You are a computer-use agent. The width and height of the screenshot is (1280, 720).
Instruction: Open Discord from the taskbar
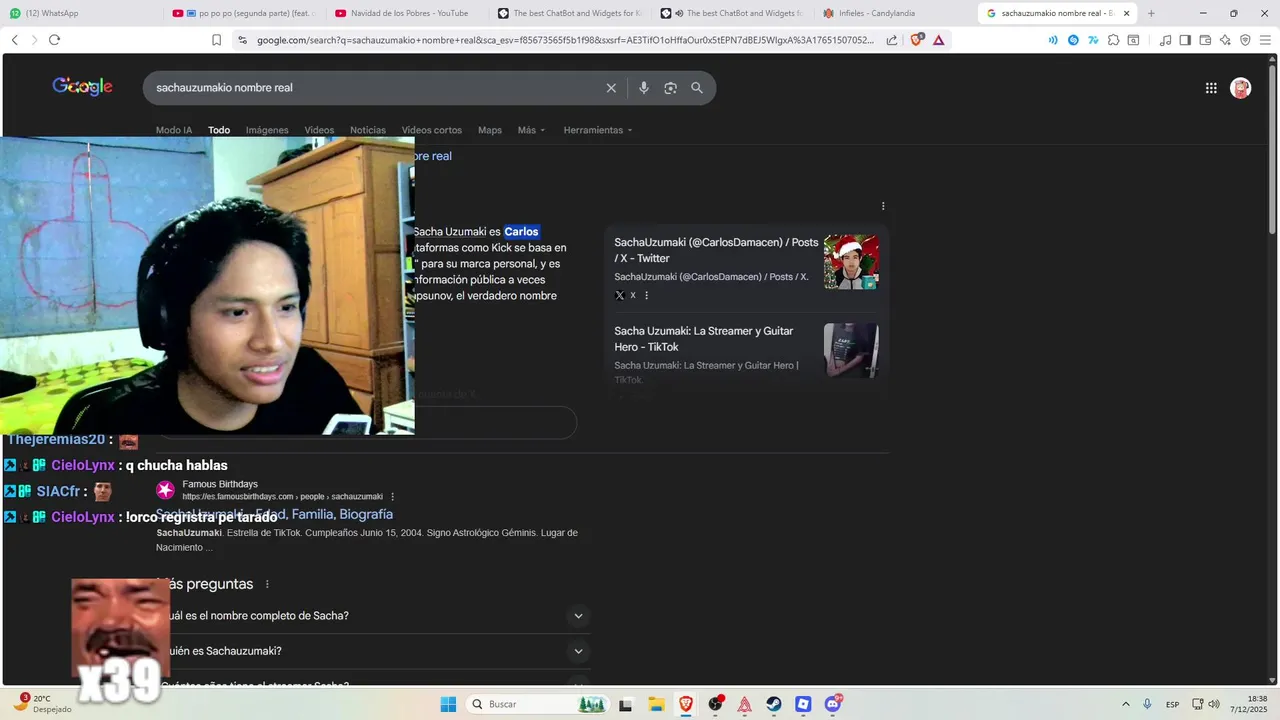tap(833, 704)
